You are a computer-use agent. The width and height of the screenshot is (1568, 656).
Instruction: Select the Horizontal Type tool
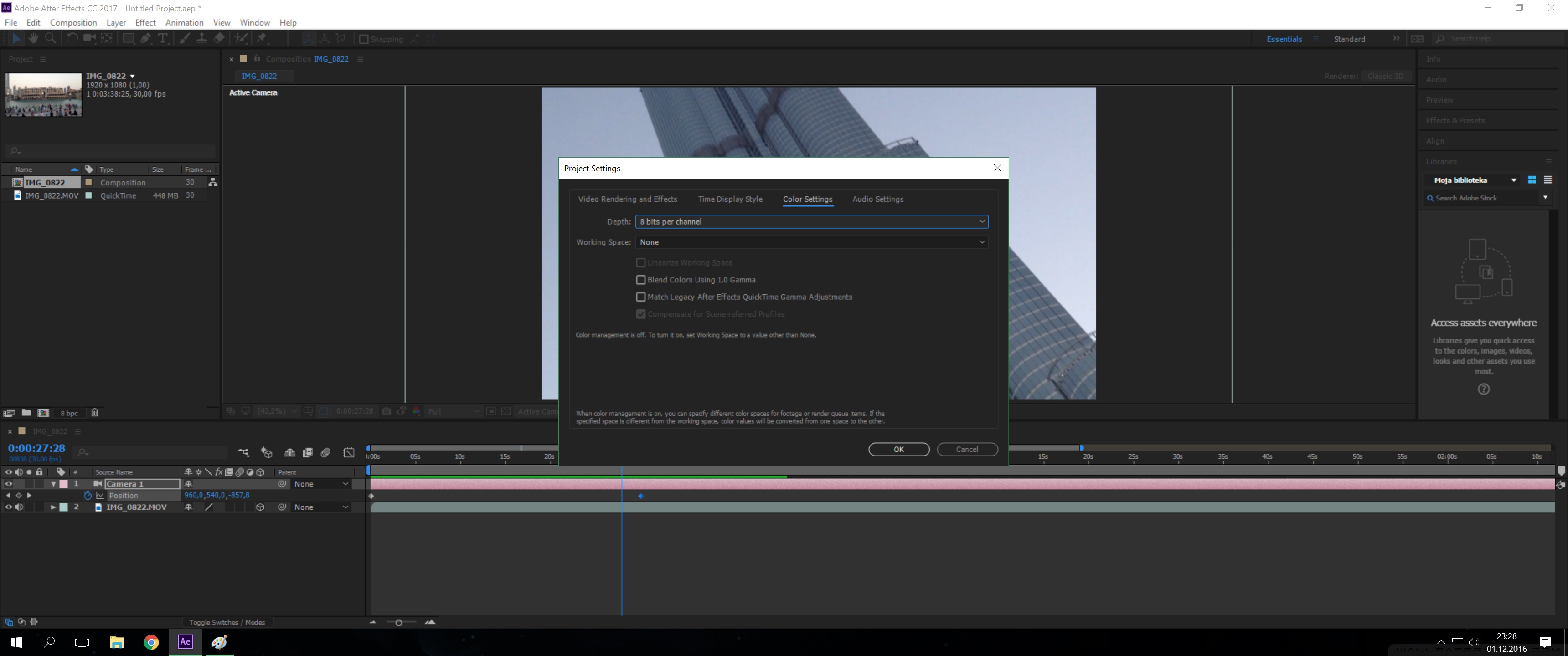click(x=163, y=38)
